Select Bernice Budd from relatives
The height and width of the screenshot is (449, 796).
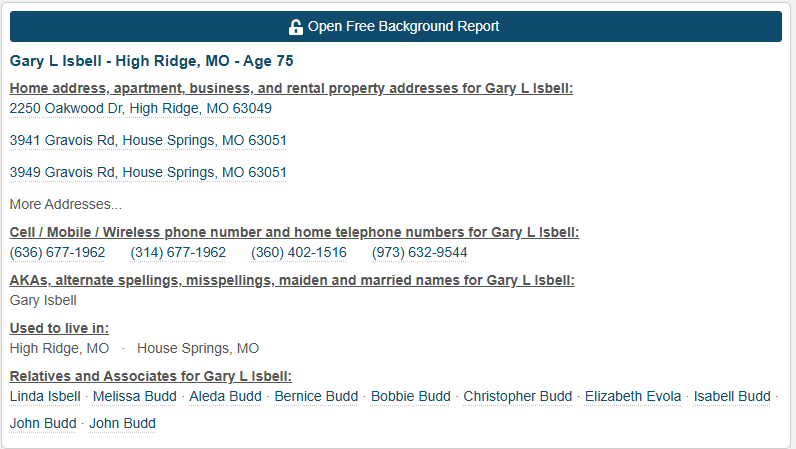316,396
